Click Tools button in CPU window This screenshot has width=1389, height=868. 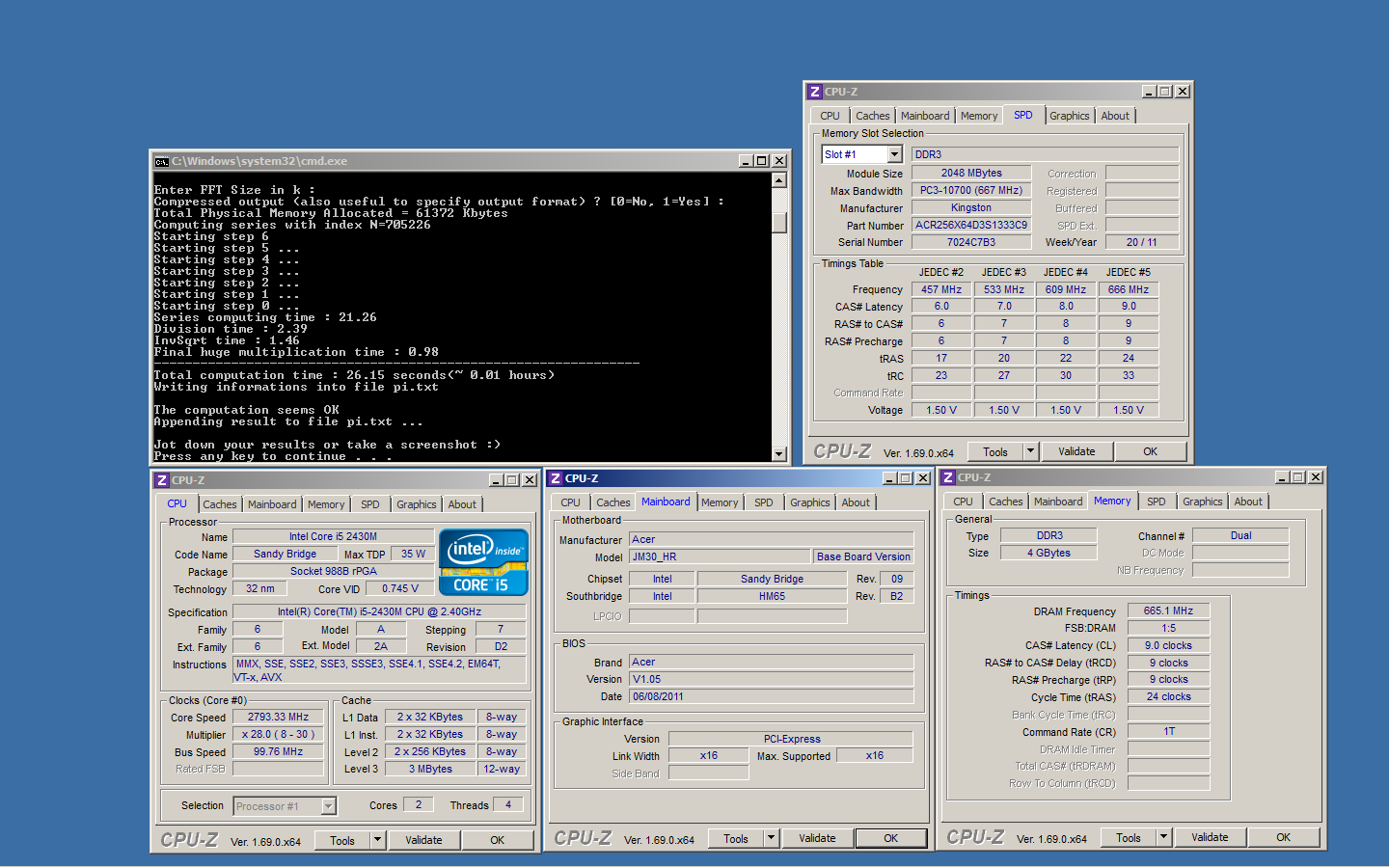click(x=342, y=840)
